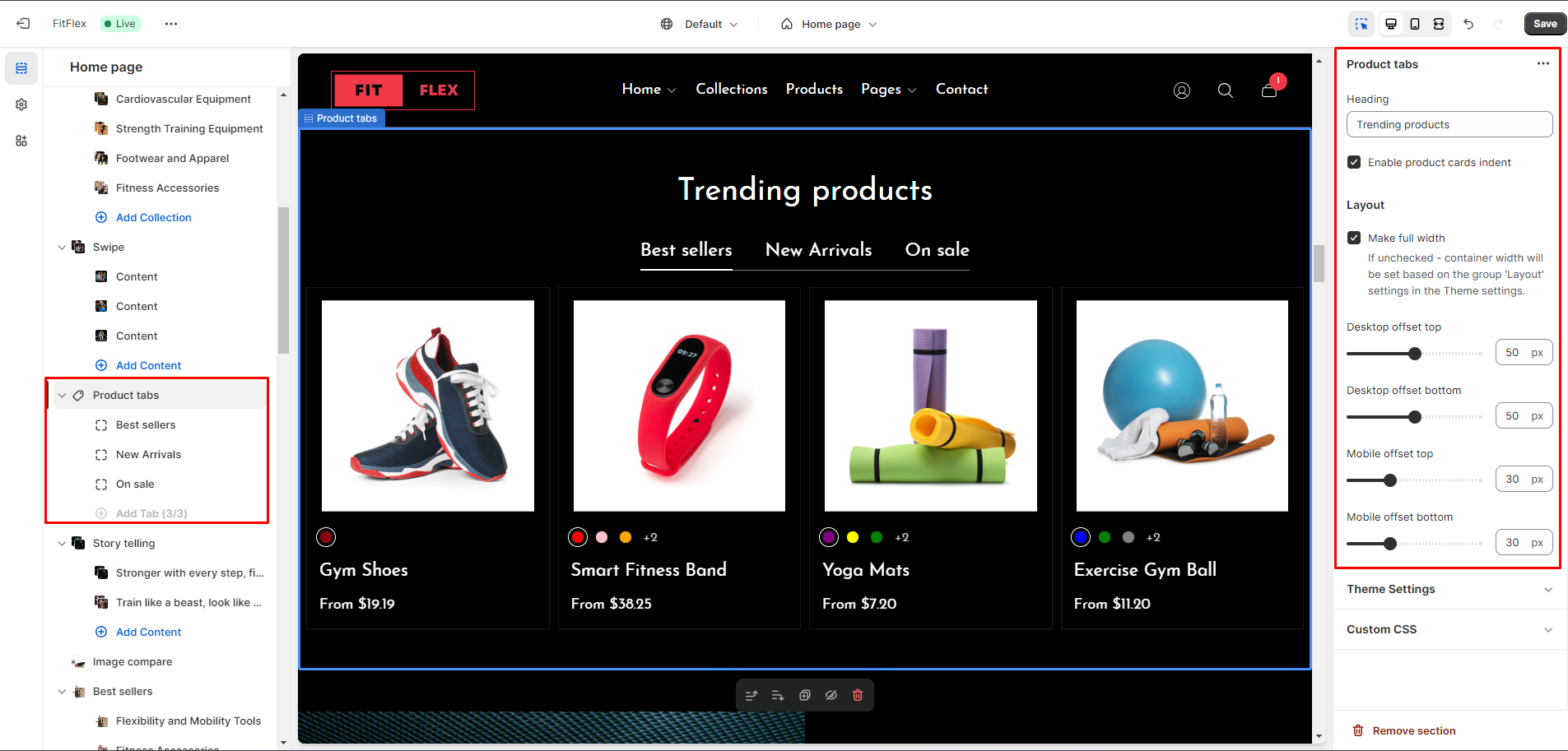Switch to fullscreen preview icon
The height and width of the screenshot is (751, 1568).
(1439, 24)
